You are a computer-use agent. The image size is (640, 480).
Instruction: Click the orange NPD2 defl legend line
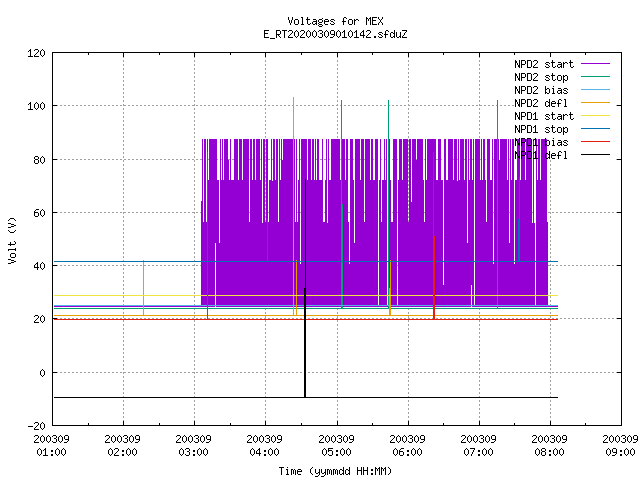tap(595, 102)
